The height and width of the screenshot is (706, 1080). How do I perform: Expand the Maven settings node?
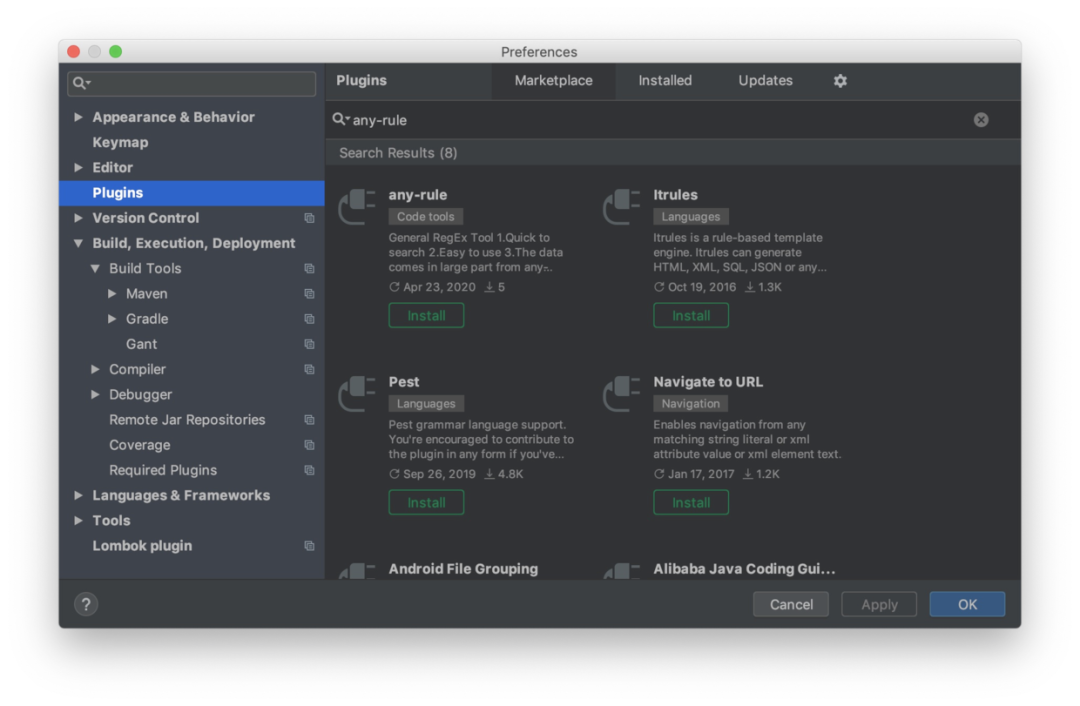pos(112,294)
